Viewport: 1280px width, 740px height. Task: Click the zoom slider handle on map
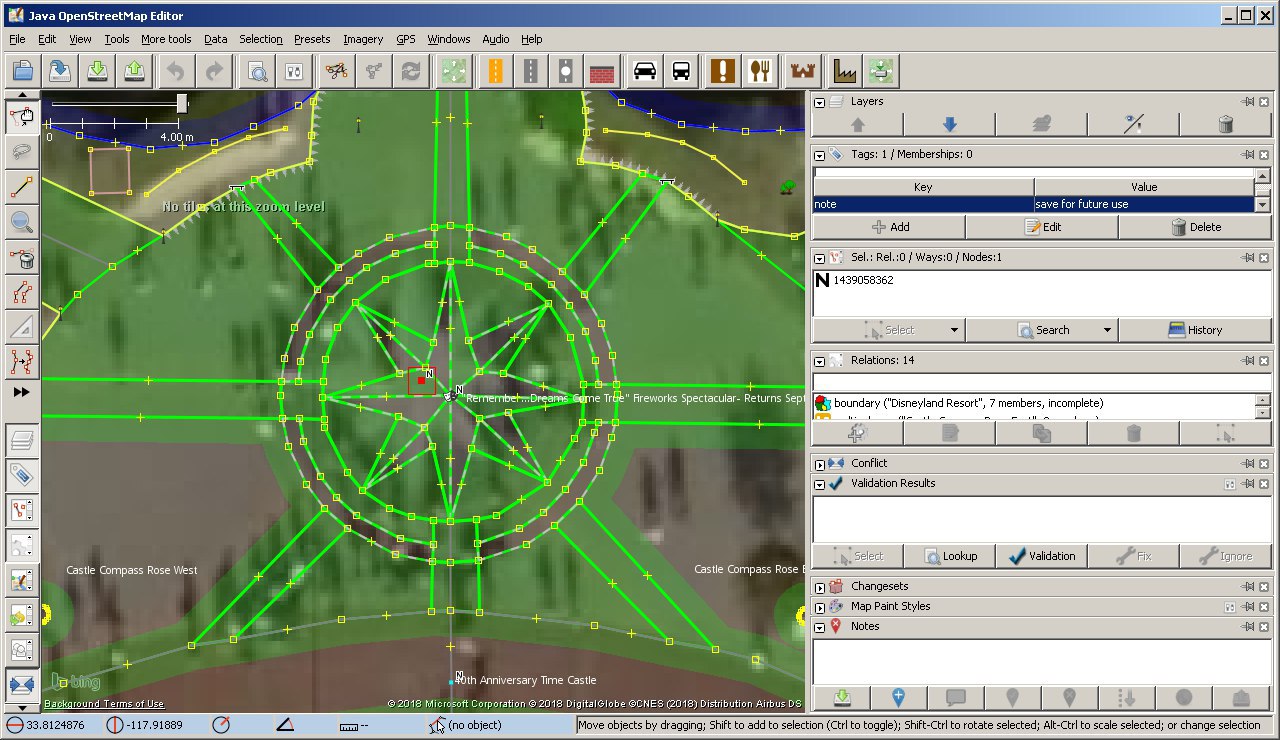pos(181,102)
